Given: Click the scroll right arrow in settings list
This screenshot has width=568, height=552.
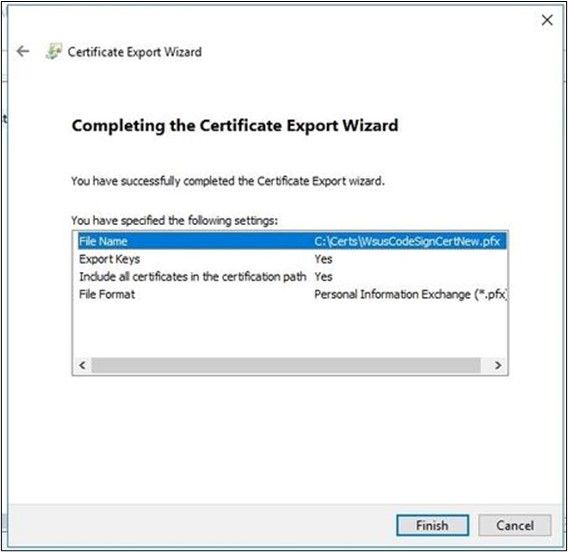Looking at the screenshot, I should pyautogui.click(x=498, y=365).
